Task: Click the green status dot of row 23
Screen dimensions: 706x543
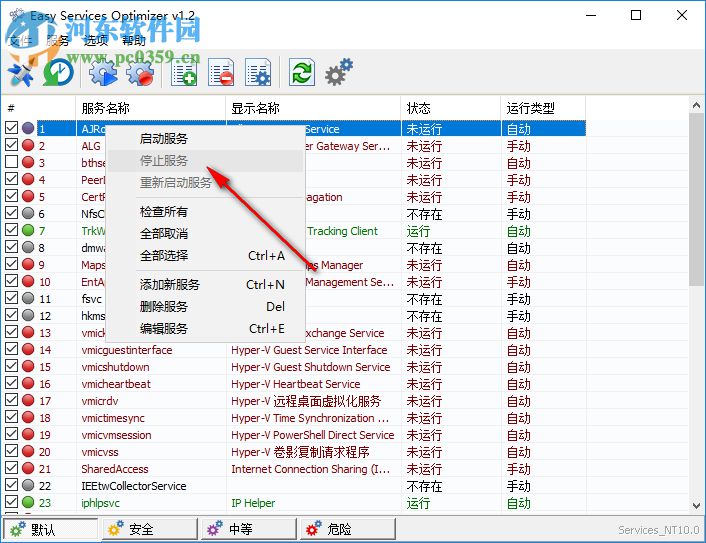Action: pos(28,502)
